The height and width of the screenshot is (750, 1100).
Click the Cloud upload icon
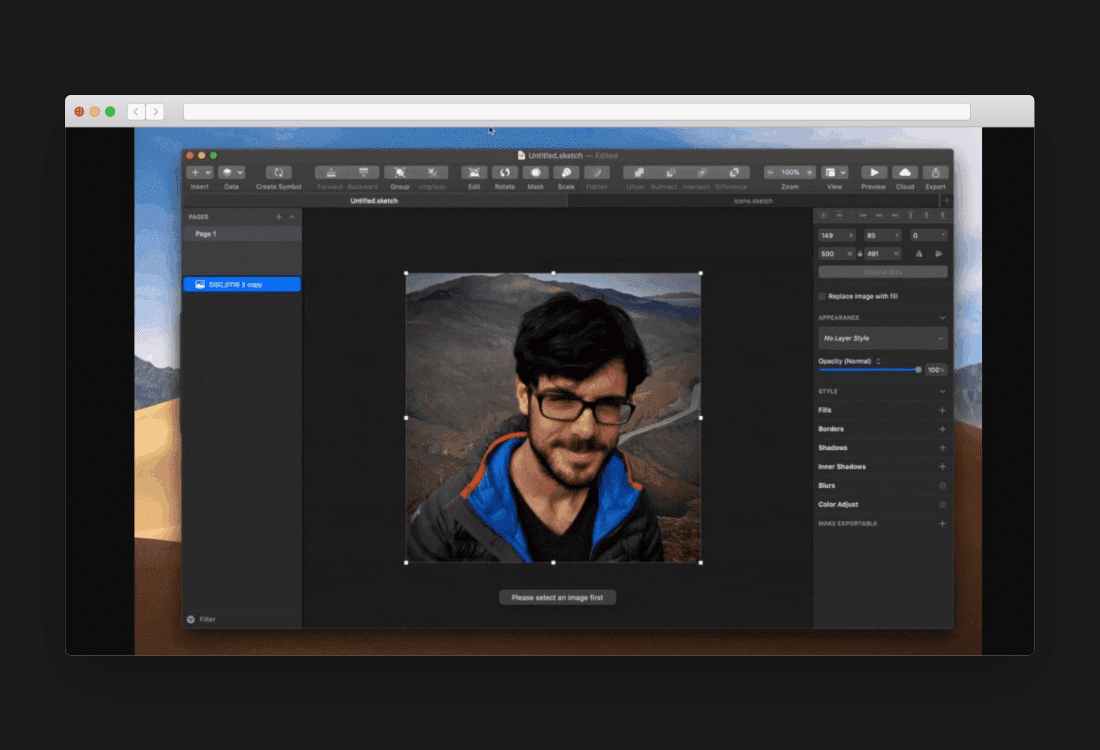click(x=904, y=172)
